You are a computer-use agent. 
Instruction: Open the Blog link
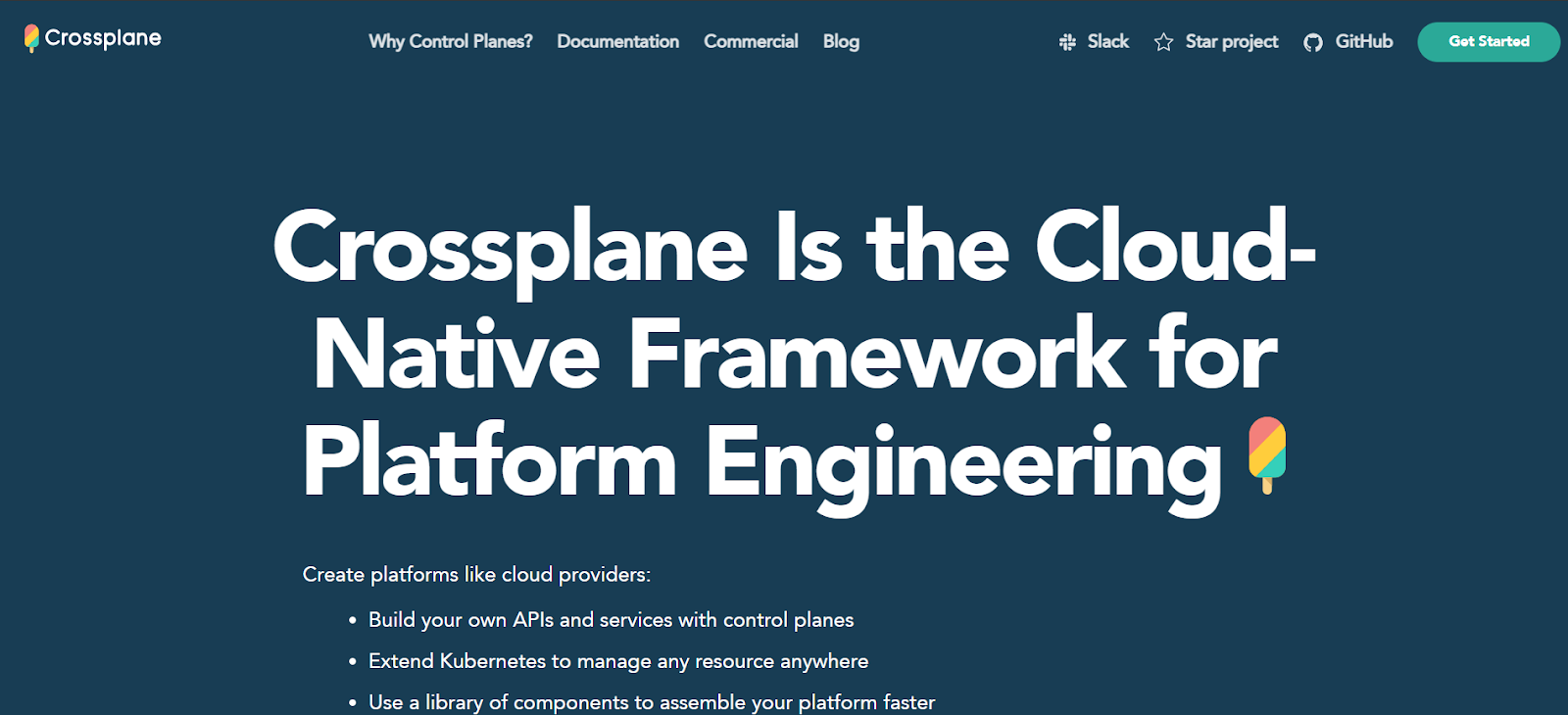841,41
